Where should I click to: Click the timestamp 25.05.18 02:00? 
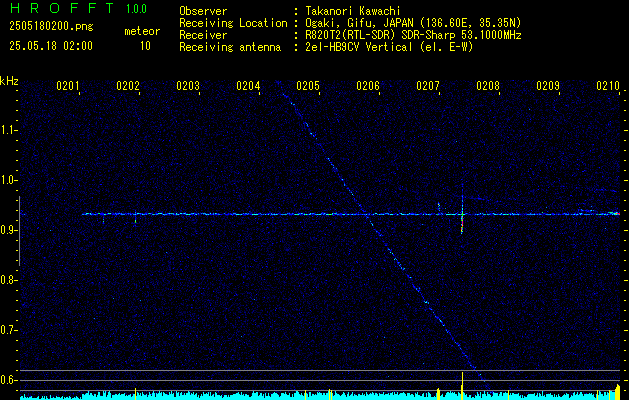51,46
